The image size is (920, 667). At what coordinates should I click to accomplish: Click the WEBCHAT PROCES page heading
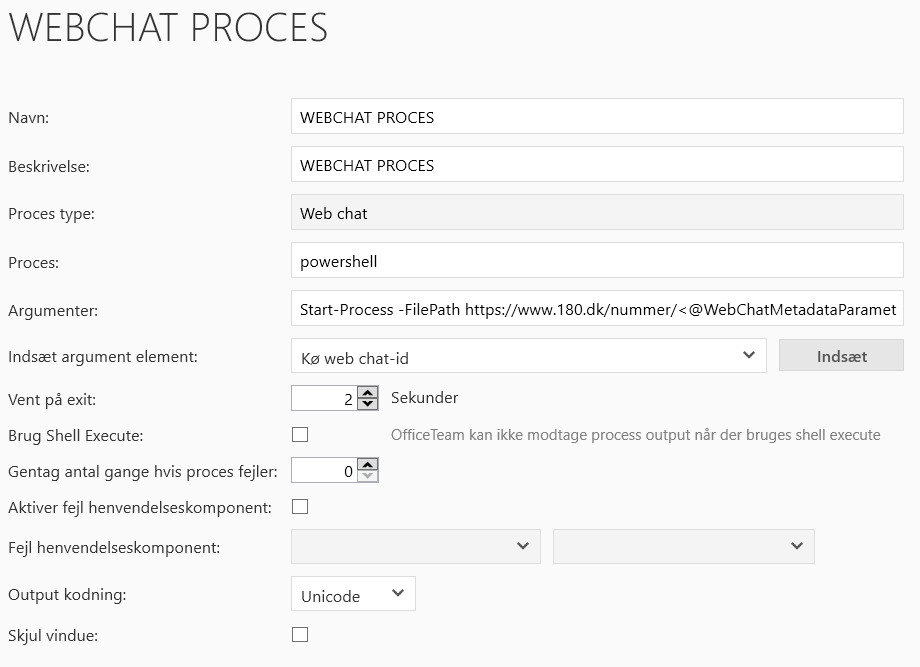pos(168,28)
